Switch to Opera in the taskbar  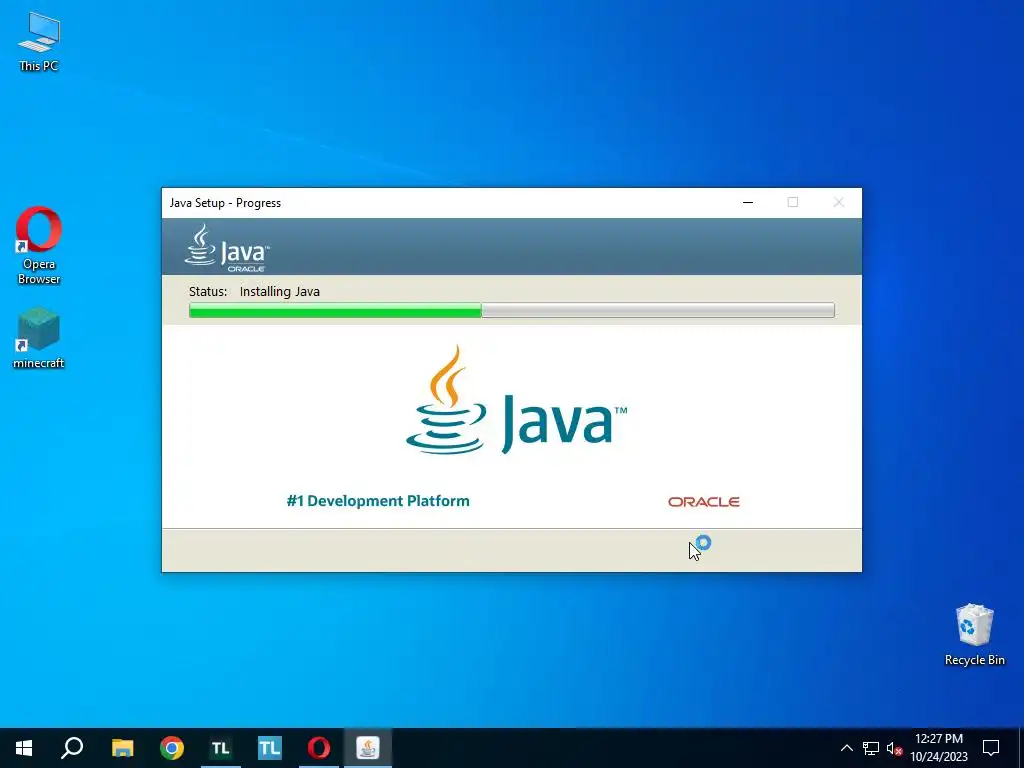coord(319,748)
